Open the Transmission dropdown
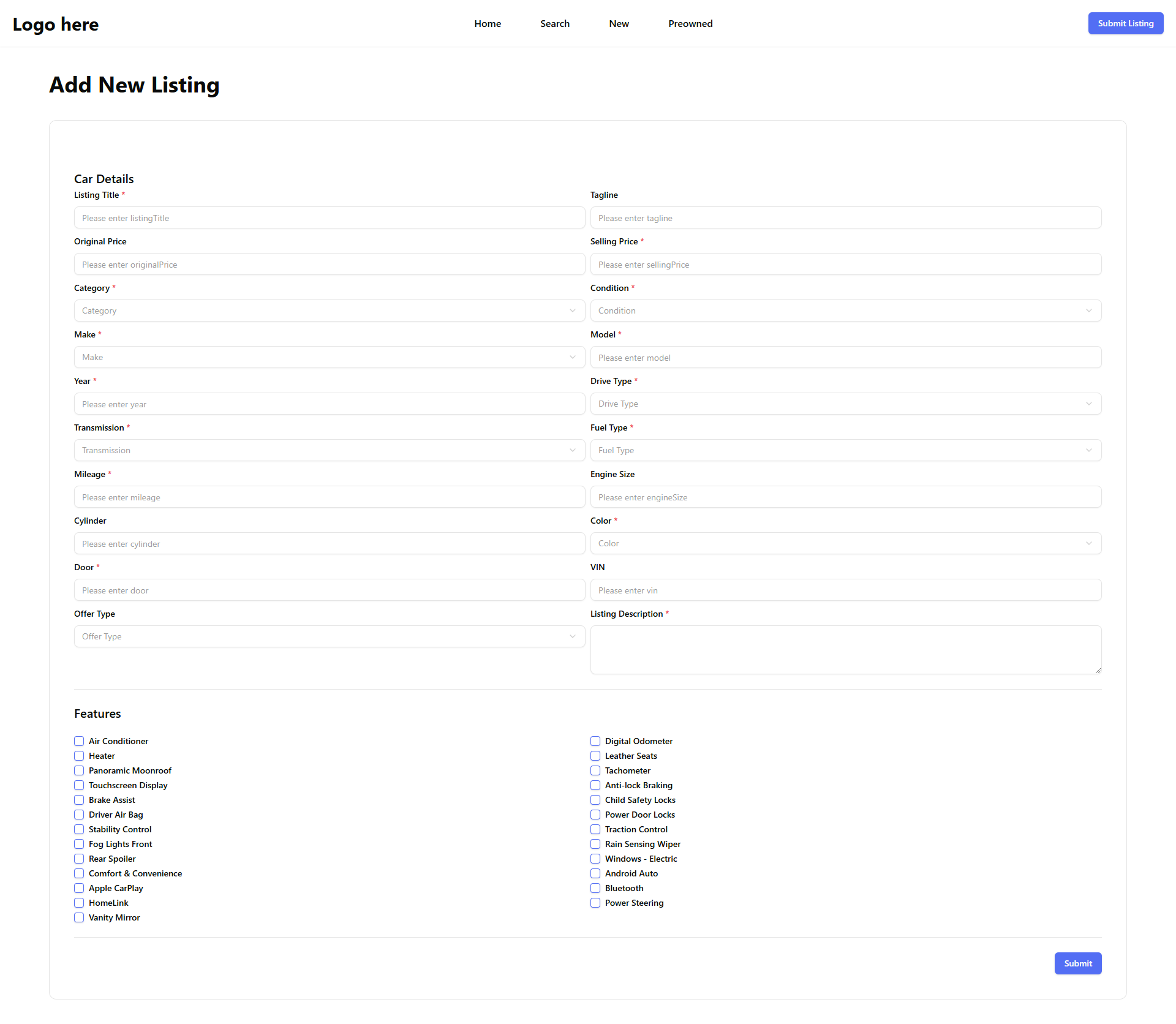The width and height of the screenshot is (1176, 1024). point(329,450)
